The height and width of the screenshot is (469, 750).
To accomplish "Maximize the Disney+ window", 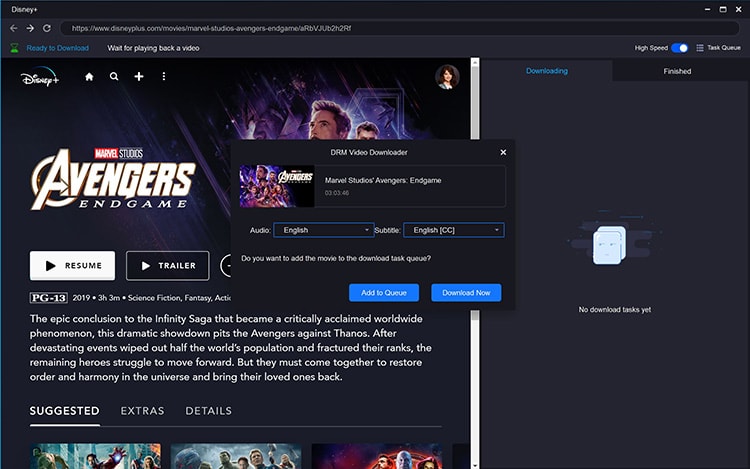I will click(x=723, y=9).
